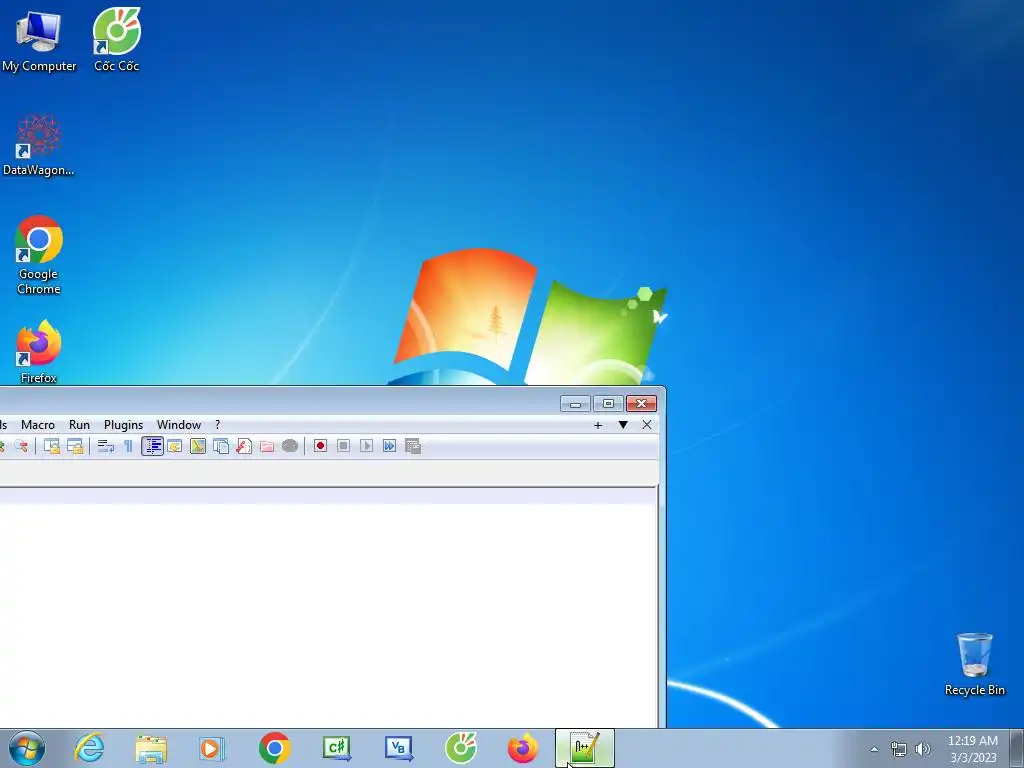Viewport: 1024px width, 768px height.
Task: Open the VB taskbar icon
Action: [398, 748]
